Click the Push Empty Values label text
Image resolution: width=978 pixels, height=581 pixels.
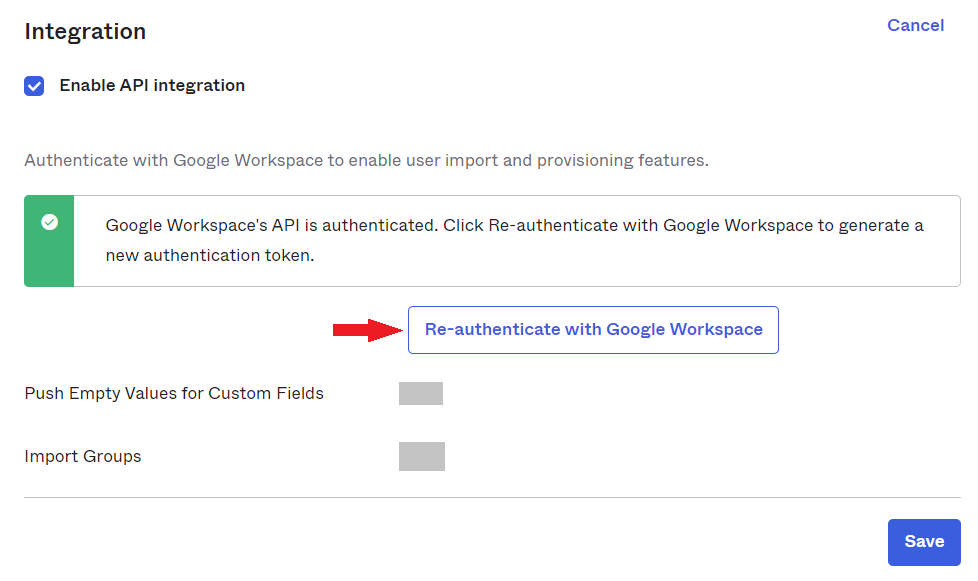click(x=174, y=393)
